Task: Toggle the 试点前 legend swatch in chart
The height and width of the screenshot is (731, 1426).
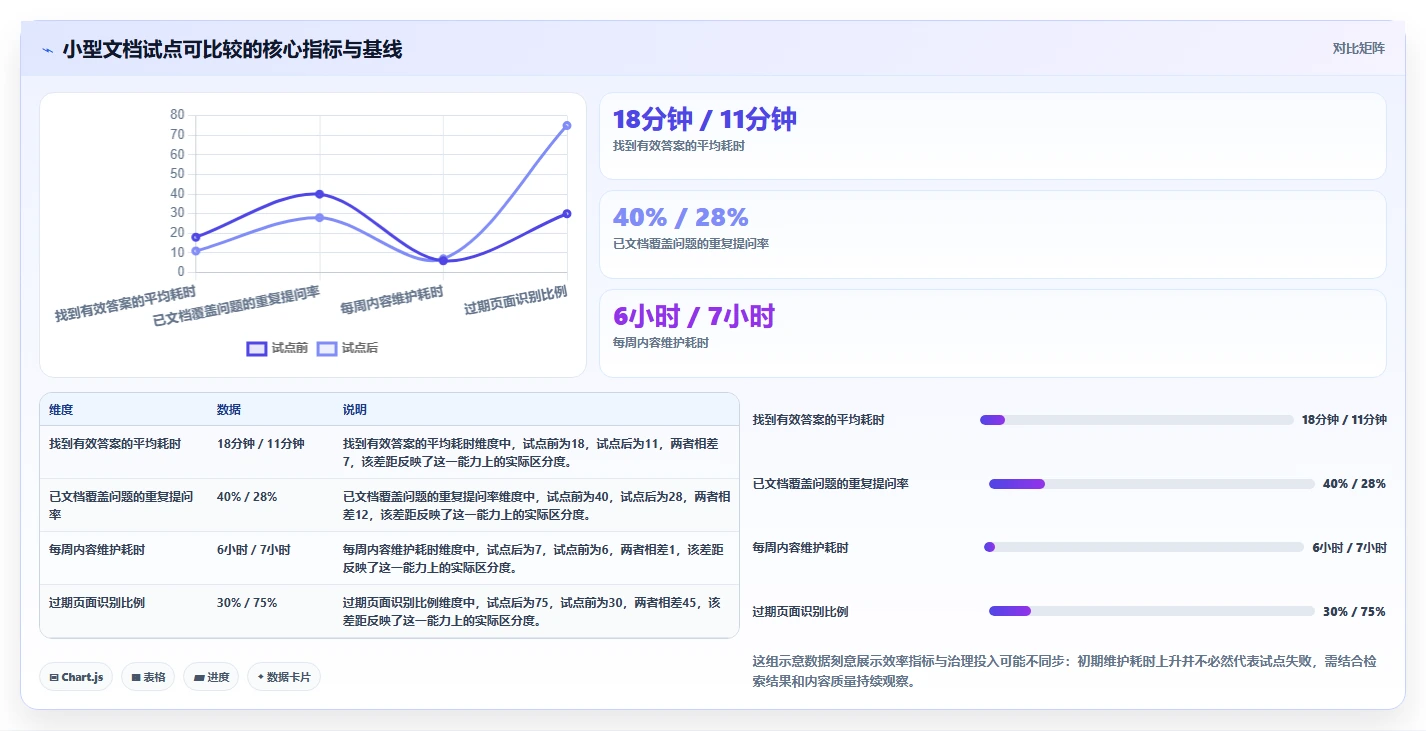Action: coord(257,348)
